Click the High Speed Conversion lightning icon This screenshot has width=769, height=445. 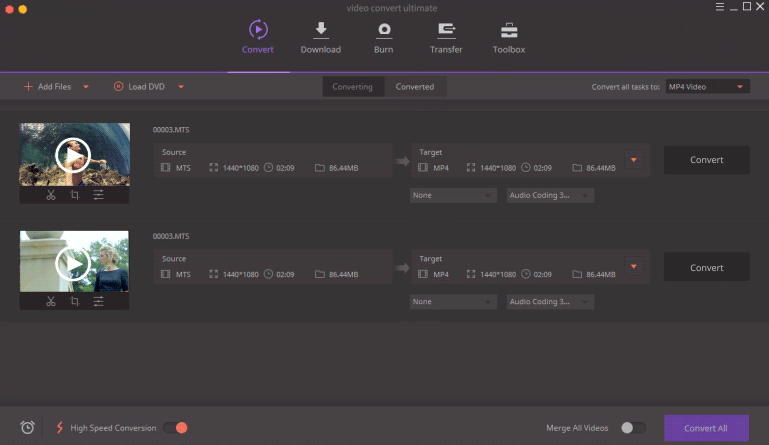60,427
